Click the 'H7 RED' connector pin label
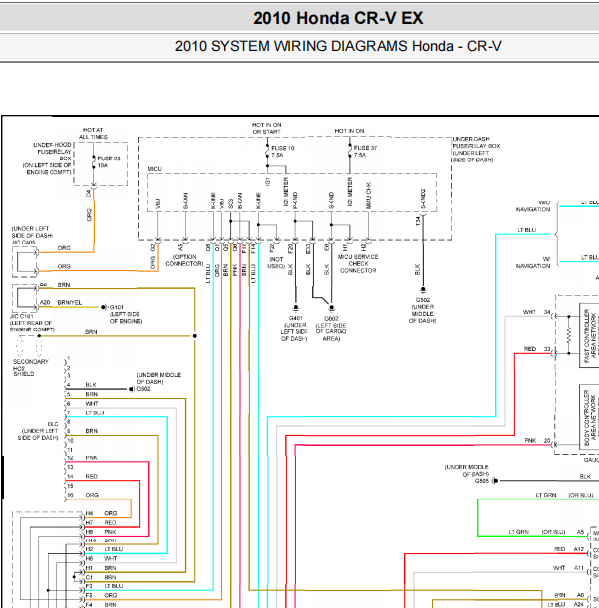The image size is (599, 608). 101,523
